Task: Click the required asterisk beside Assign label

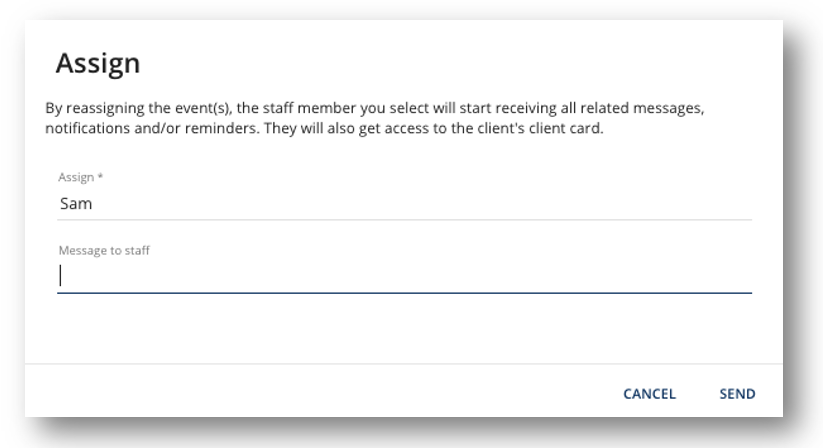Action: (x=100, y=176)
